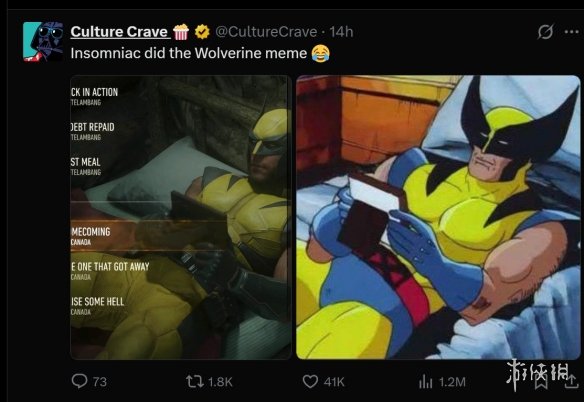This screenshot has width=584, height=402.
Task: Select The One That Got Away mission
Action: [110, 270]
